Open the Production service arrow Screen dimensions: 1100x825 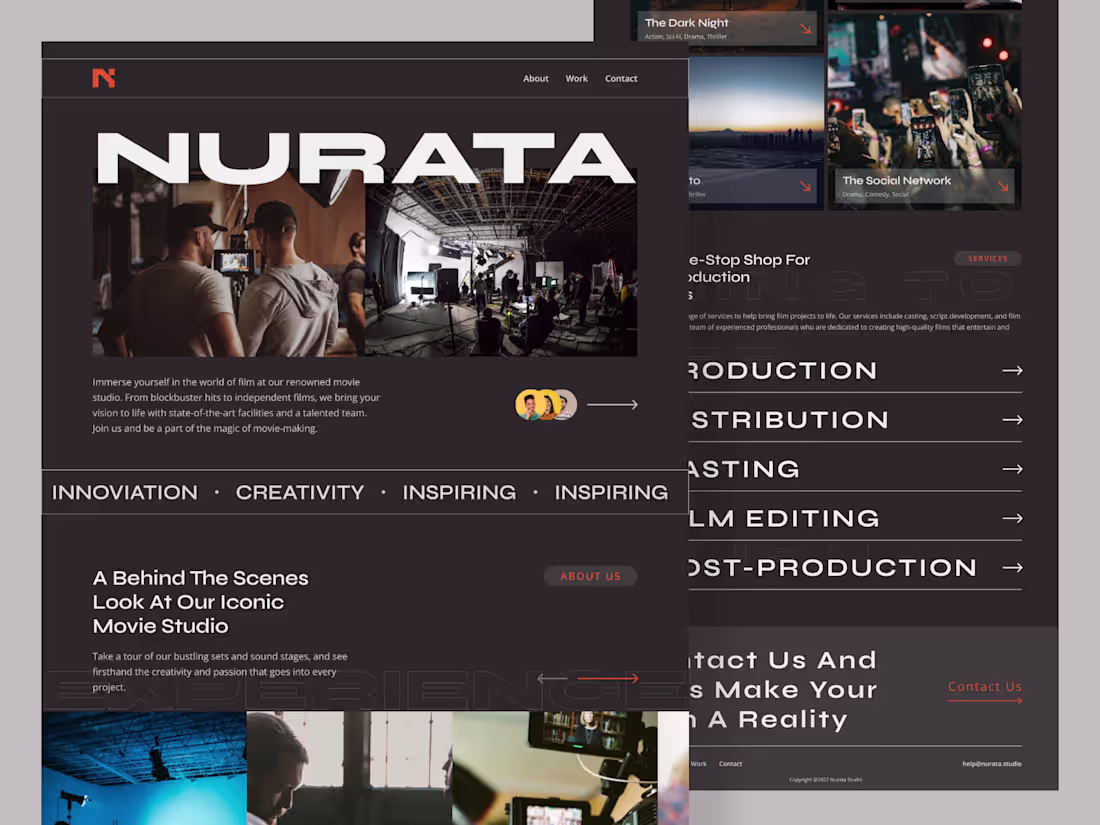pos(1012,370)
